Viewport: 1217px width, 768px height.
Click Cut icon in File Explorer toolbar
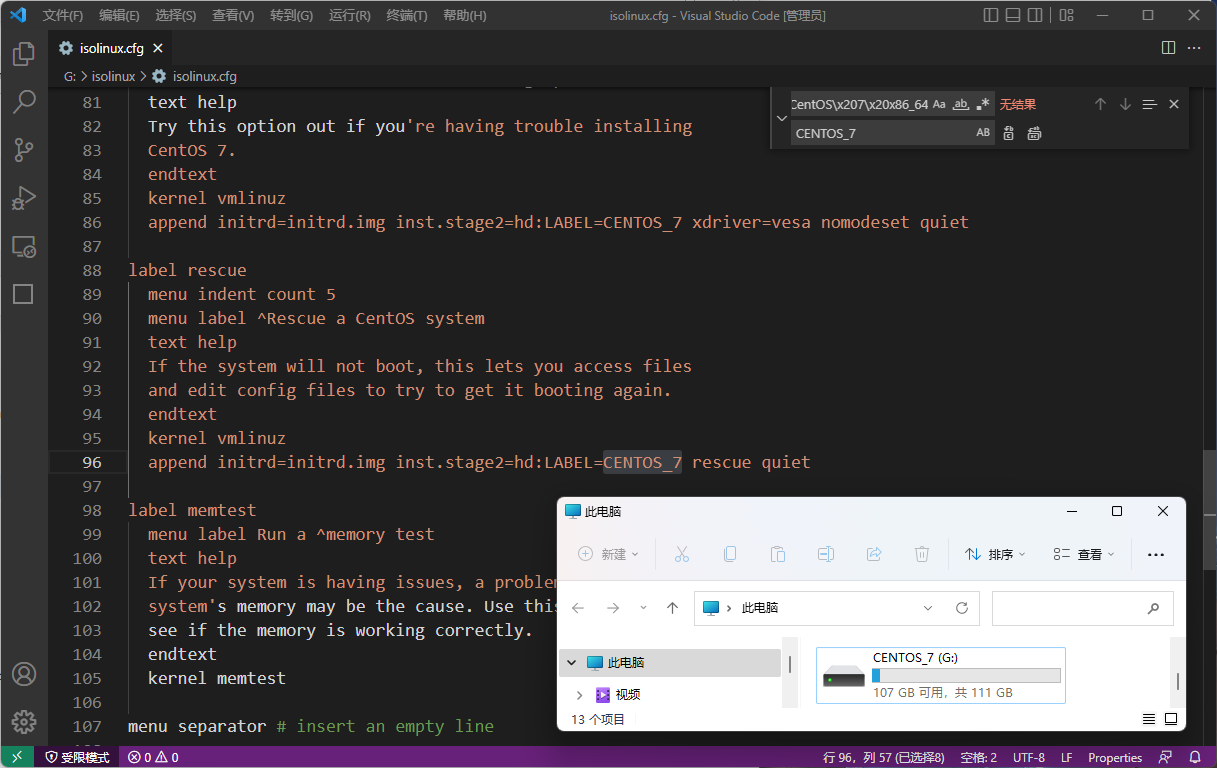[682, 554]
